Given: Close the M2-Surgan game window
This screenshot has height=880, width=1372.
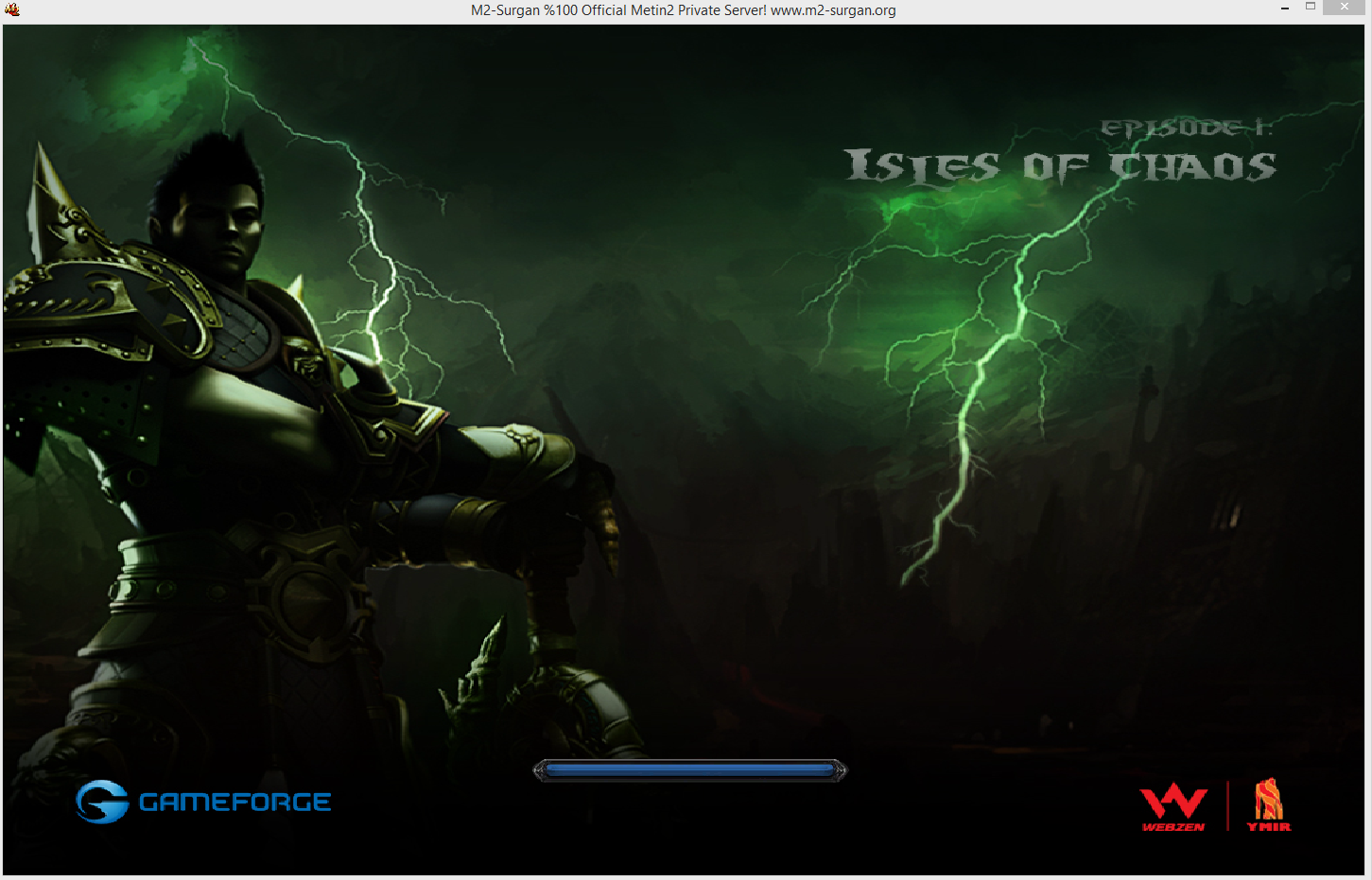Looking at the screenshot, I should [1345, 8].
